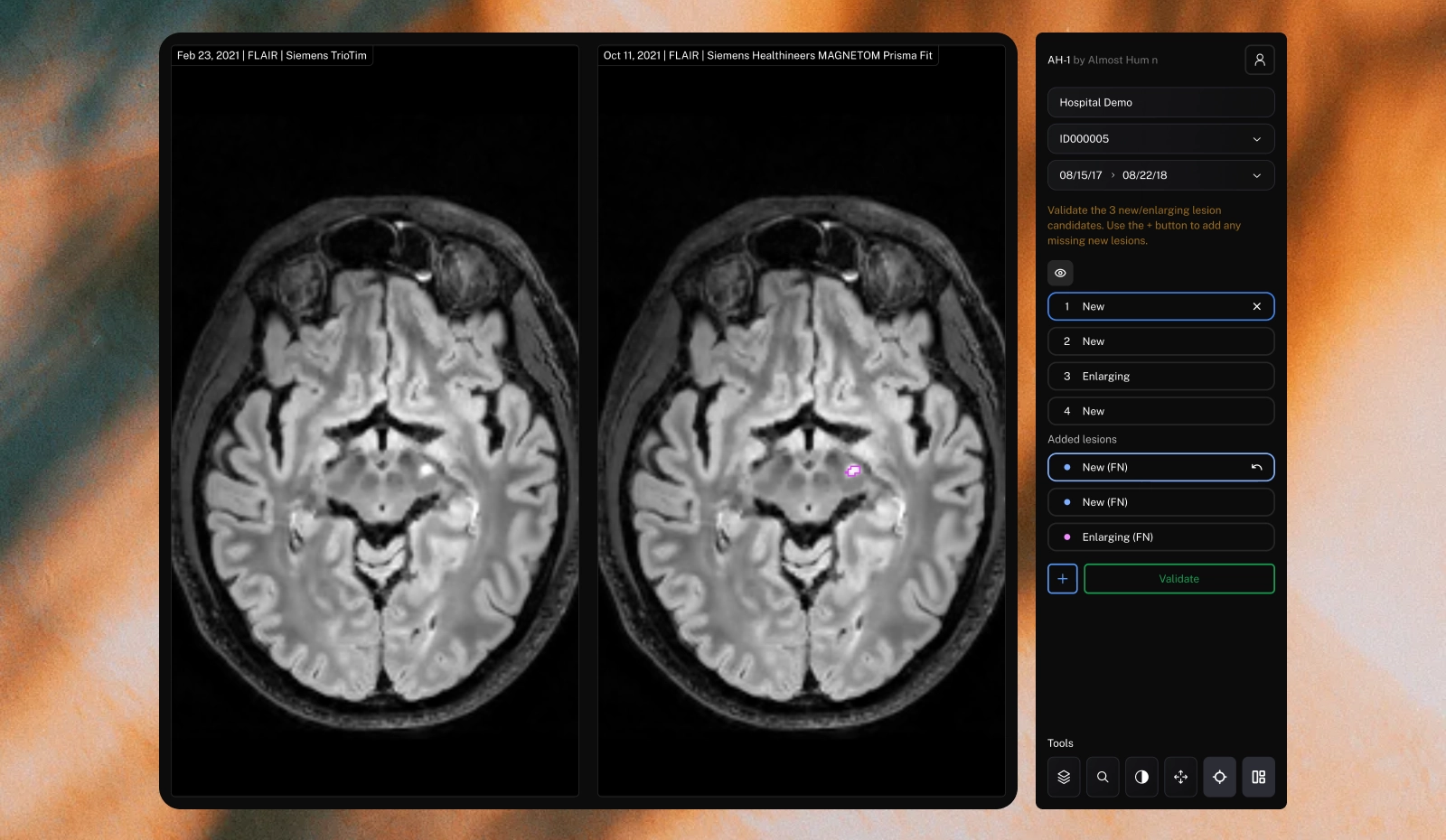
Task: Select lesion candidate 2 New
Action: [1161, 341]
